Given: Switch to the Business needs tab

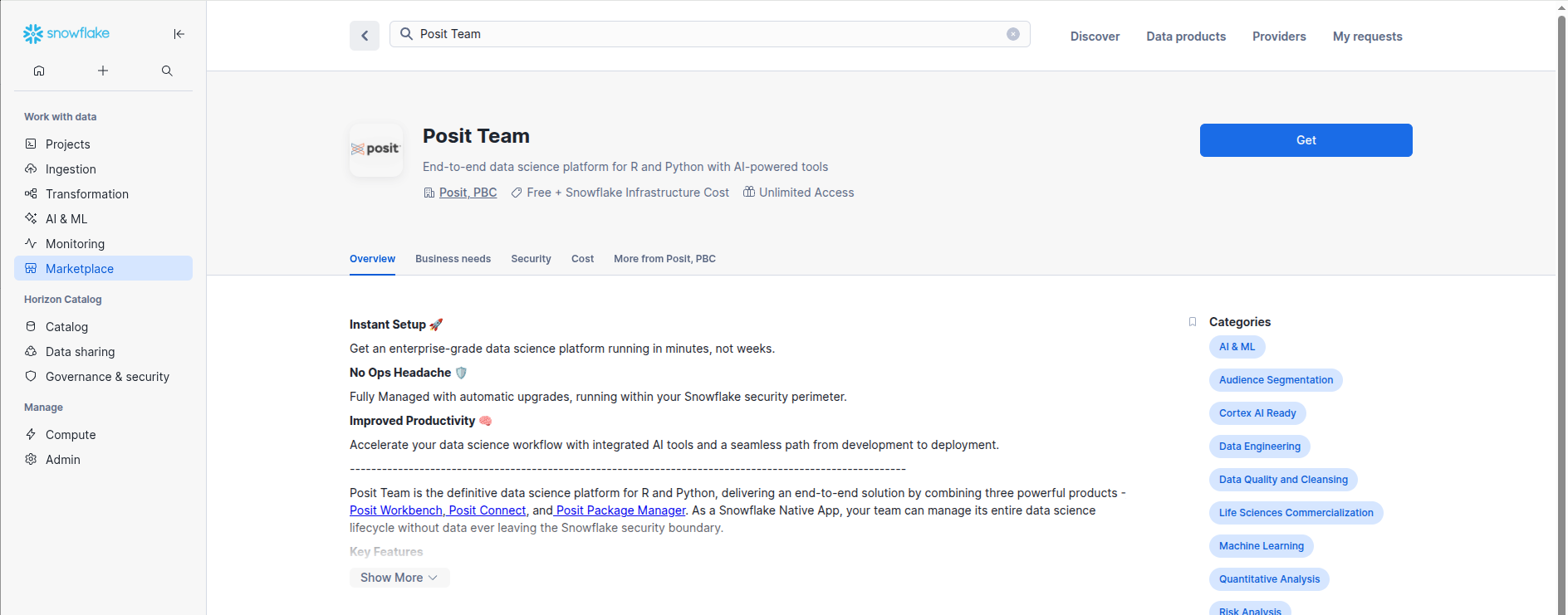Looking at the screenshot, I should point(453,259).
